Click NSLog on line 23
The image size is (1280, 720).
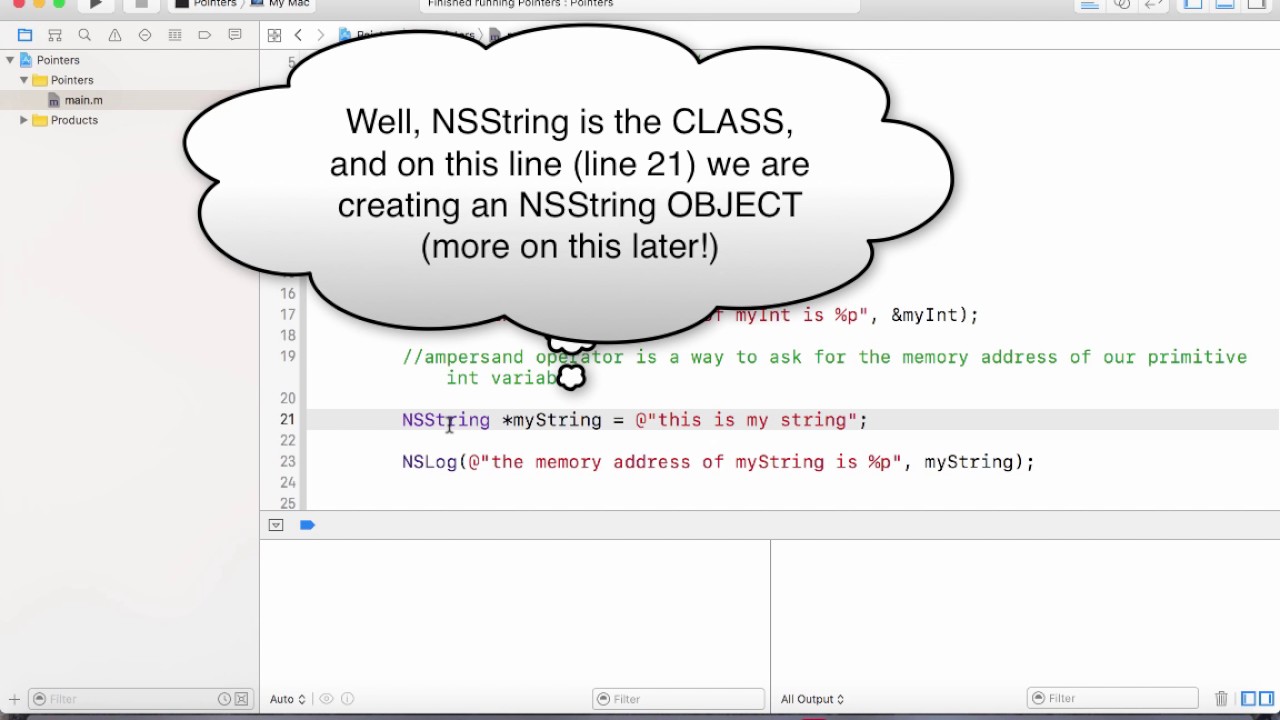(x=429, y=462)
